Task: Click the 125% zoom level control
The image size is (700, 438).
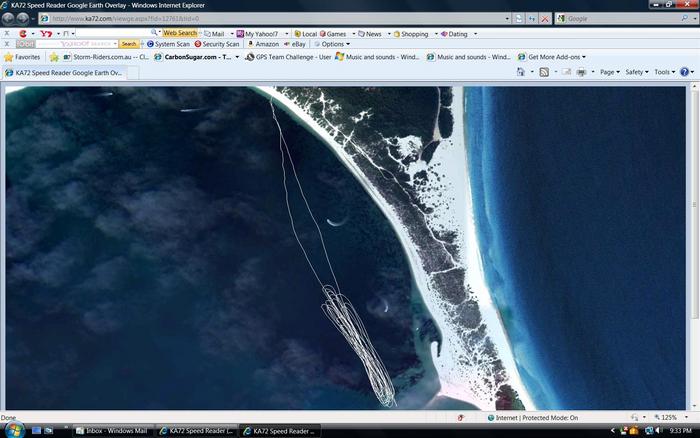Action: 666,417
